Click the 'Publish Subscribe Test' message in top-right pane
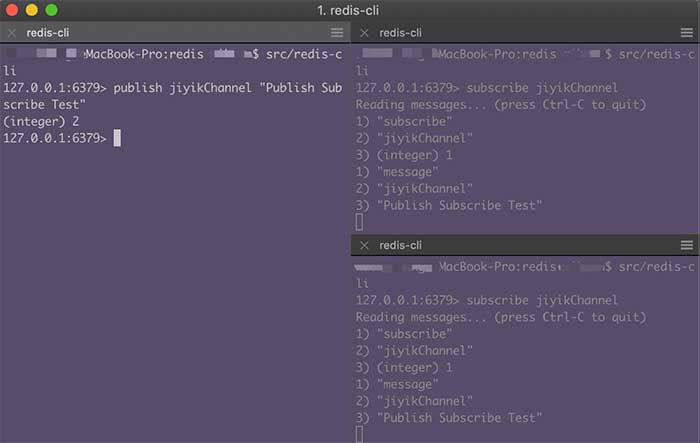Viewport: 700px width, 443px height. point(459,205)
